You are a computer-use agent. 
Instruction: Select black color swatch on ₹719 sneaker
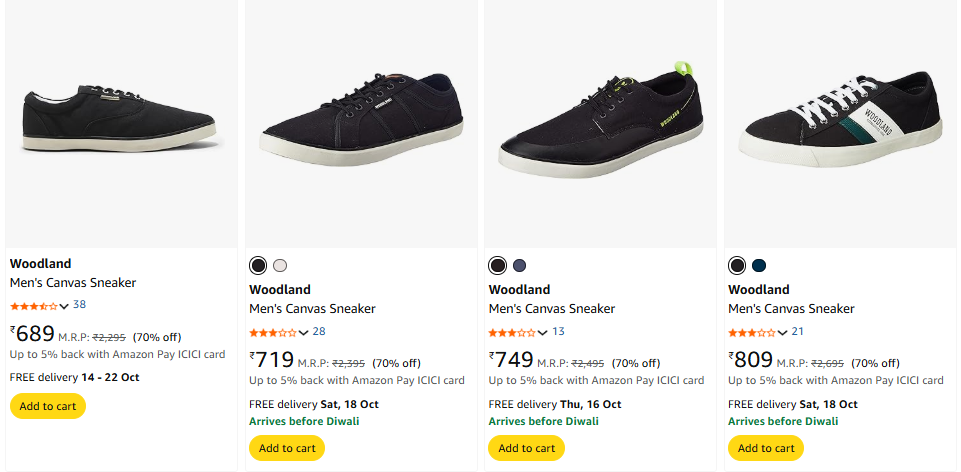click(258, 265)
